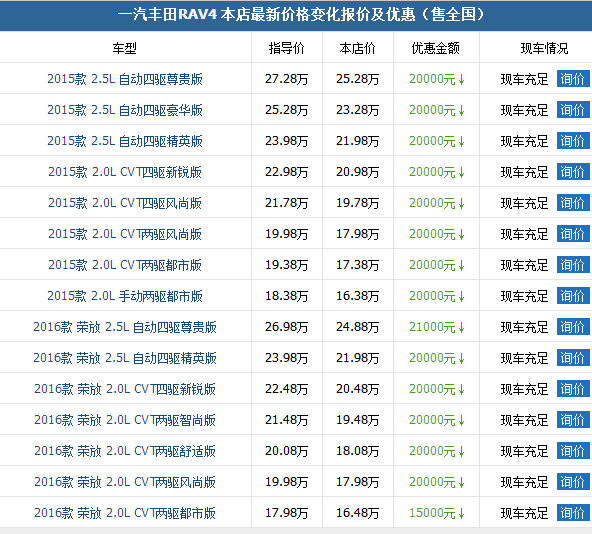This screenshot has height=534, width=592.
Task: Open the 2015款 2.0L 手动两驱都市版 link
Action: click(125, 296)
